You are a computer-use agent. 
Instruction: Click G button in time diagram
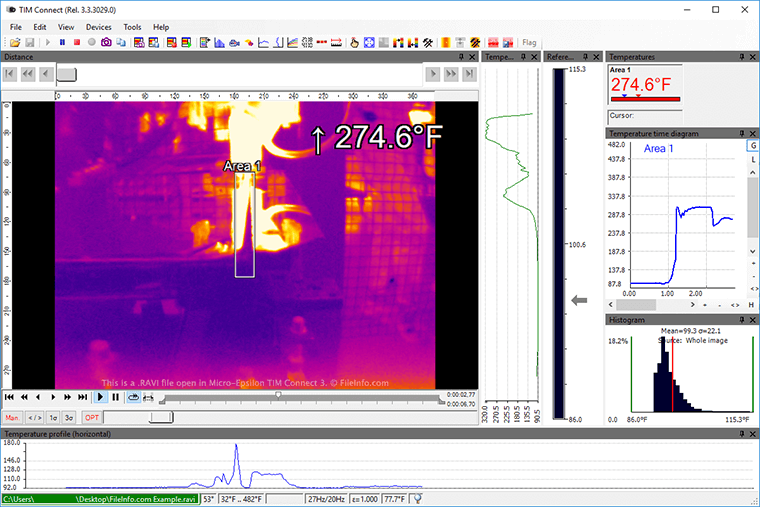click(x=752, y=145)
